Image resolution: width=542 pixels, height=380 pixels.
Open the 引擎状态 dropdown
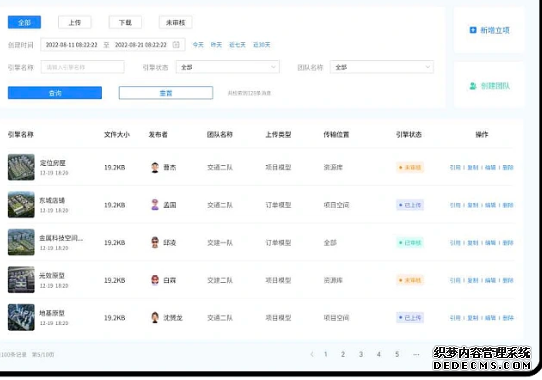pos(227,67)
